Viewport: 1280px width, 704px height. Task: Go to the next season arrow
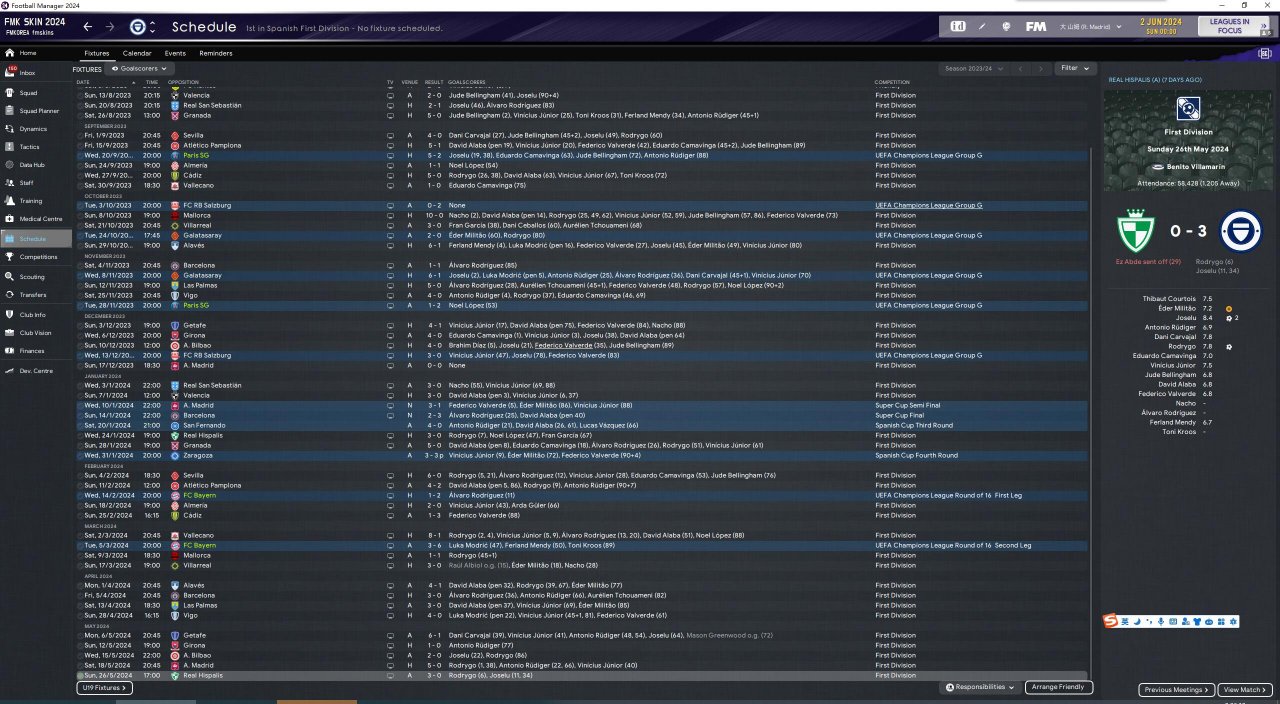tap(1041, 68)
